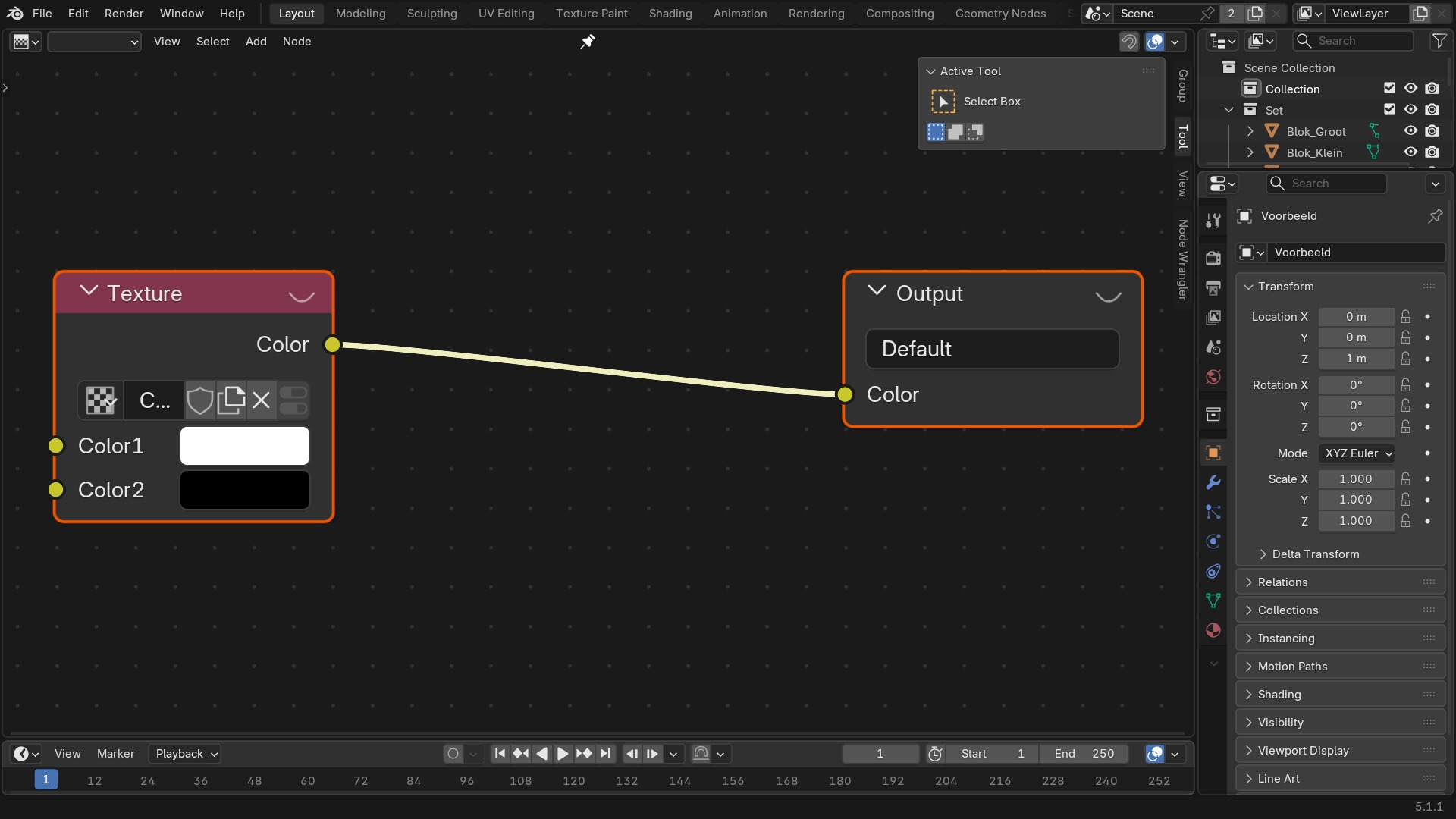Click the Play animation button
This screenshot has height=819, width=1456.
[x=563, y=754]
